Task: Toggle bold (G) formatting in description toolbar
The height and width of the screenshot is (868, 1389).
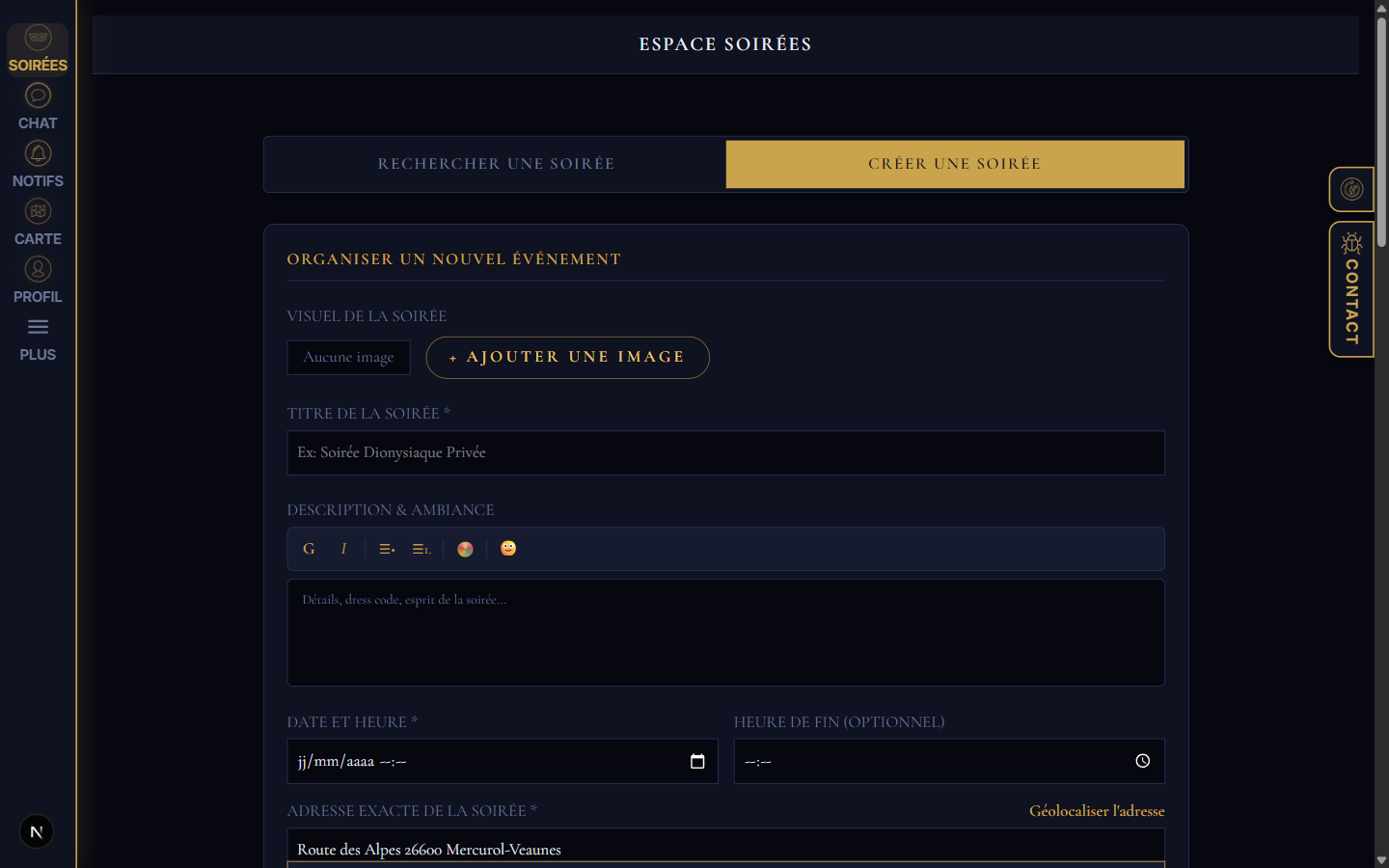Action: (x=309, y=549)
